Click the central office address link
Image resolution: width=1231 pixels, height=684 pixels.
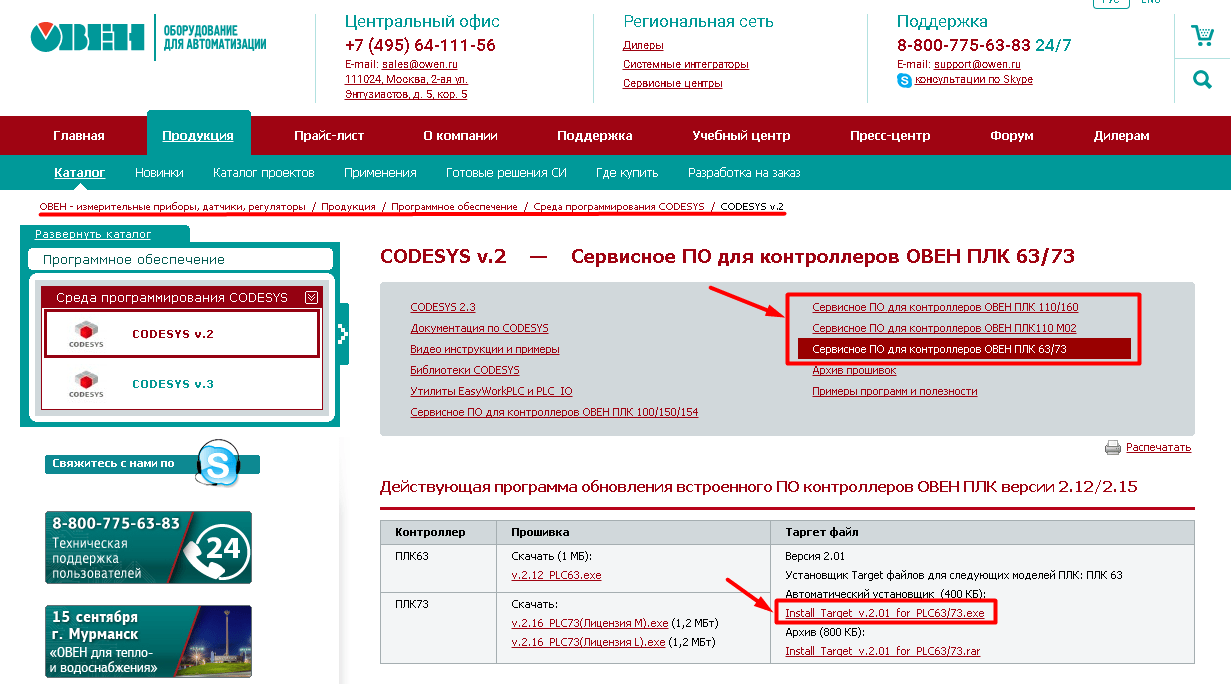click(407, 87)
